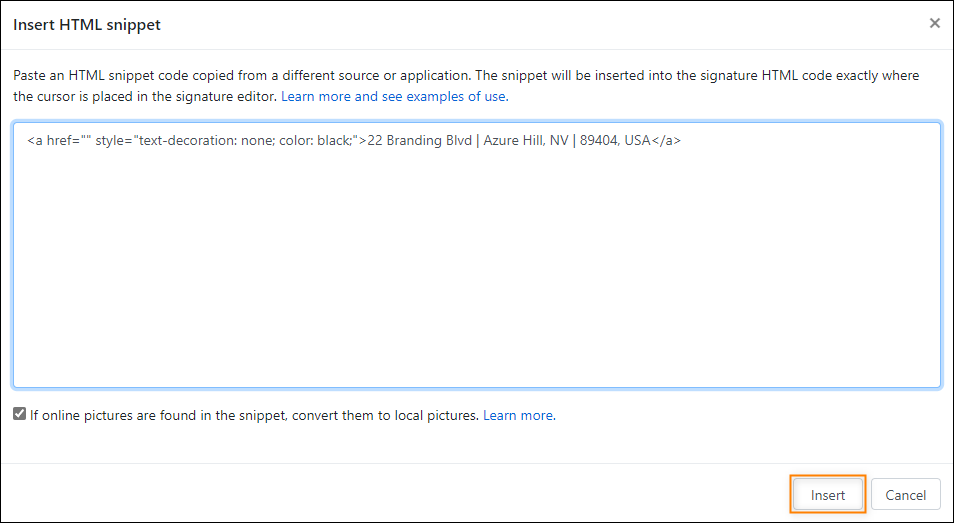Viewport: 954px width, 523px height.
Task: Close the Insert HTML snippet dialog
Action: [935, 24]
